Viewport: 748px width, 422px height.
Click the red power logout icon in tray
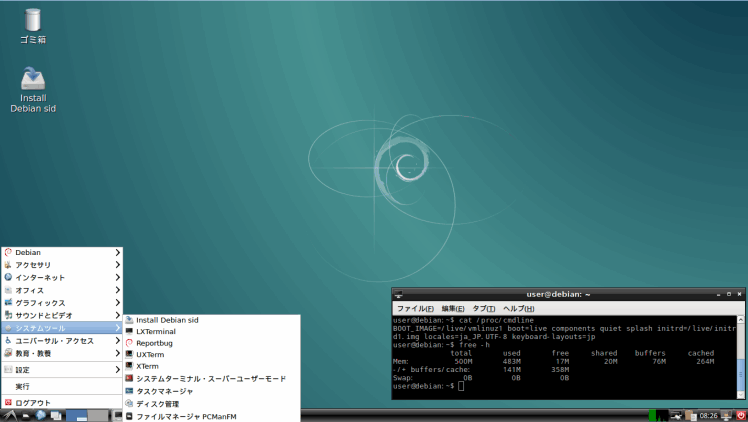pos(741,415)
